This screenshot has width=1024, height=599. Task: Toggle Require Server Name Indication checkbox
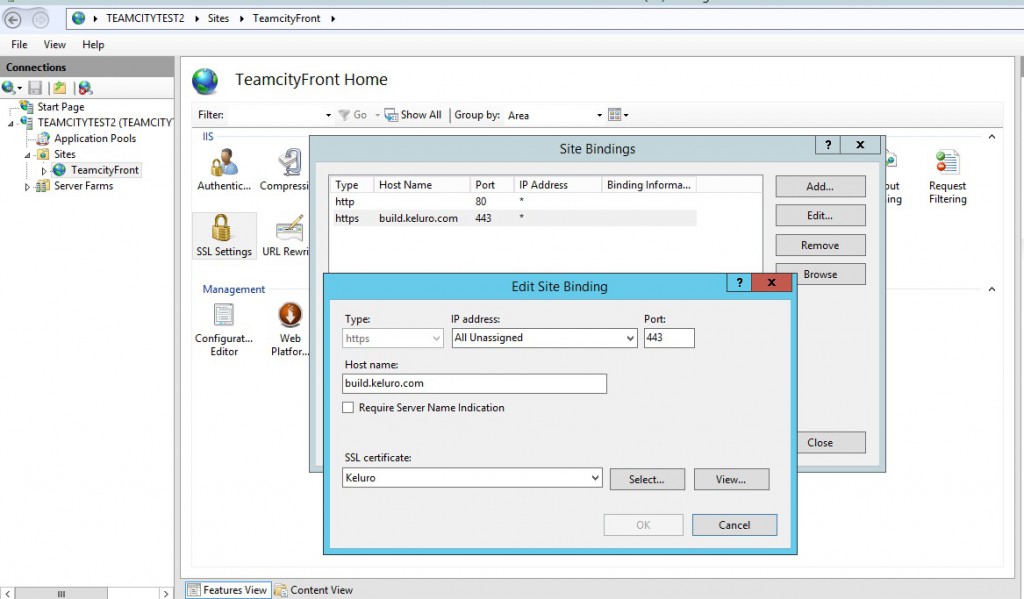pyautogui.click(x=348, y=408)
